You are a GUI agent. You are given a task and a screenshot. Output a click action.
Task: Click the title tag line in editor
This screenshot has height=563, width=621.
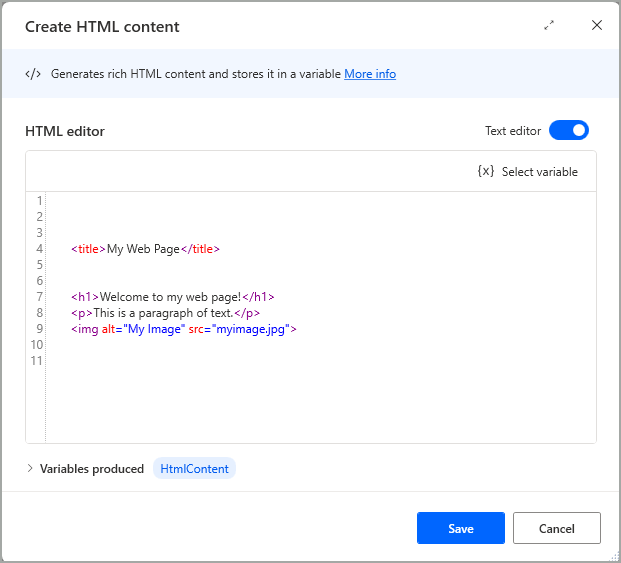145,249
